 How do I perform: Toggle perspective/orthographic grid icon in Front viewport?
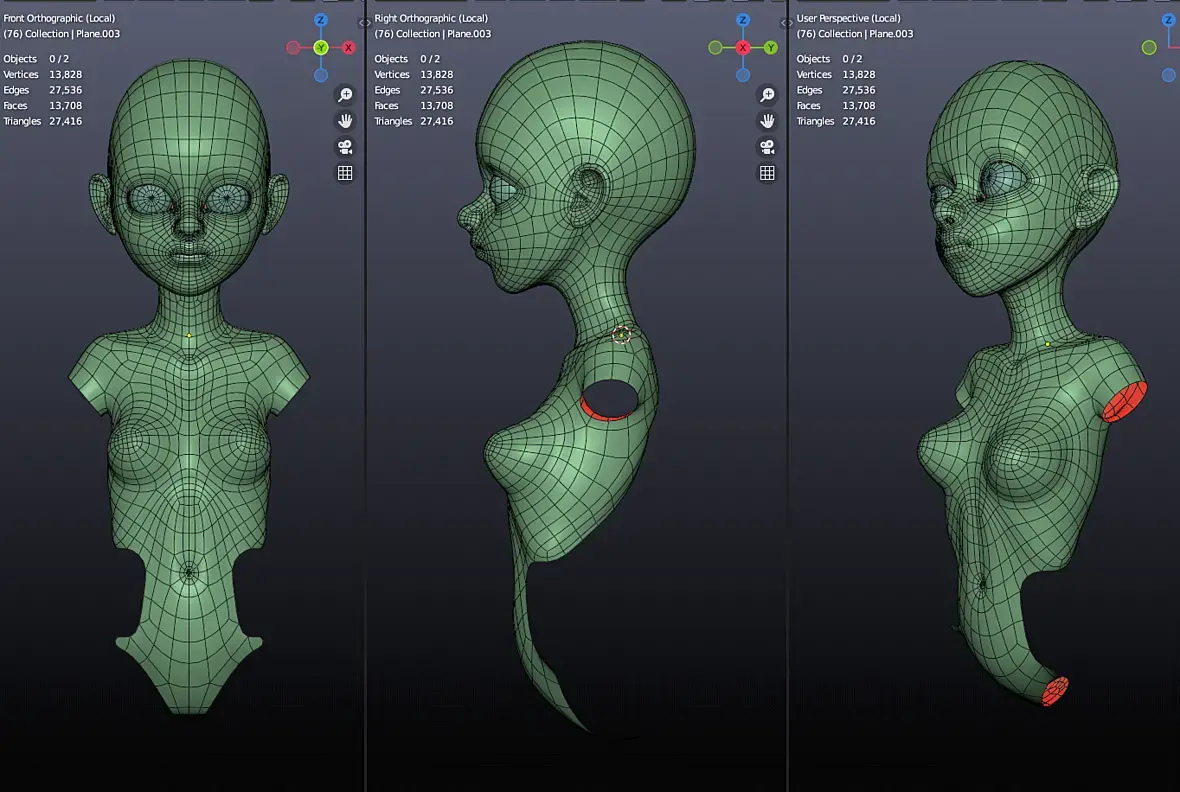click(x=345, y=173)
